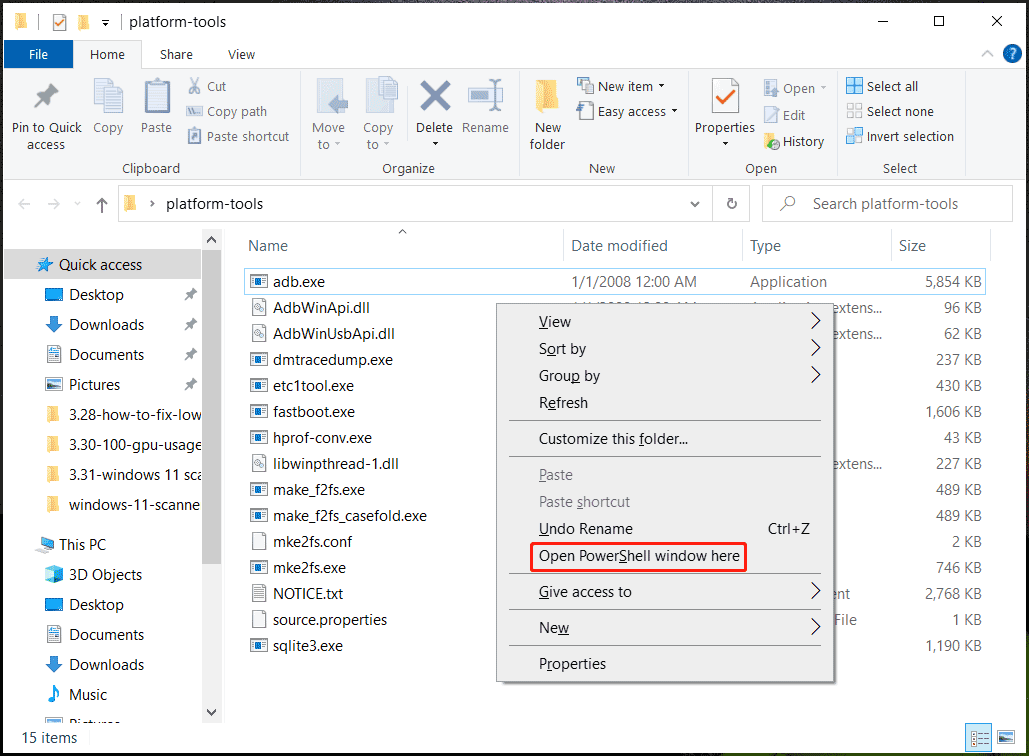Click Select none in the Select group

click(888, 111)
